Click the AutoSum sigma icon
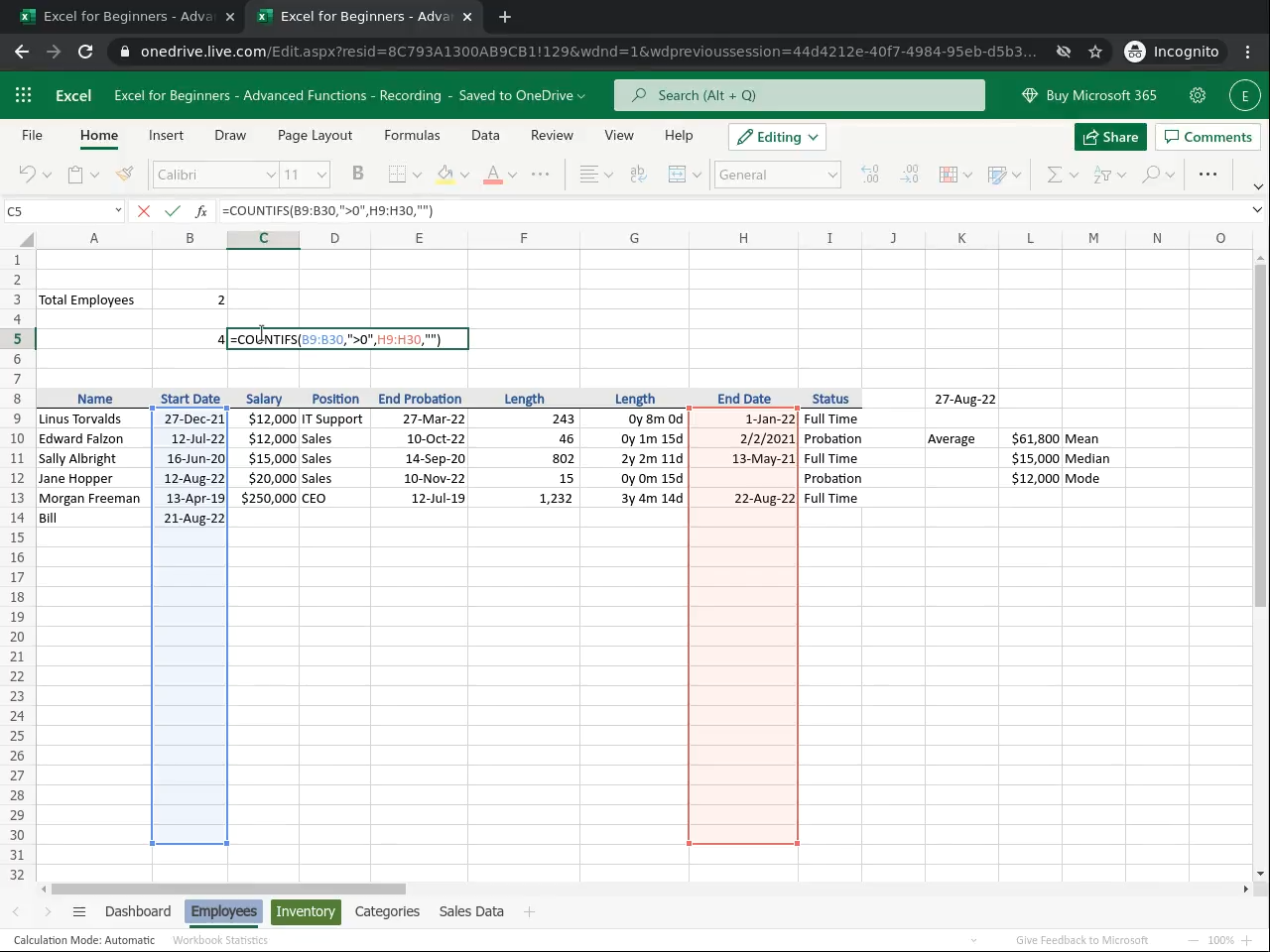Screen dimensions: 1270x952 tap(1054, 175)
